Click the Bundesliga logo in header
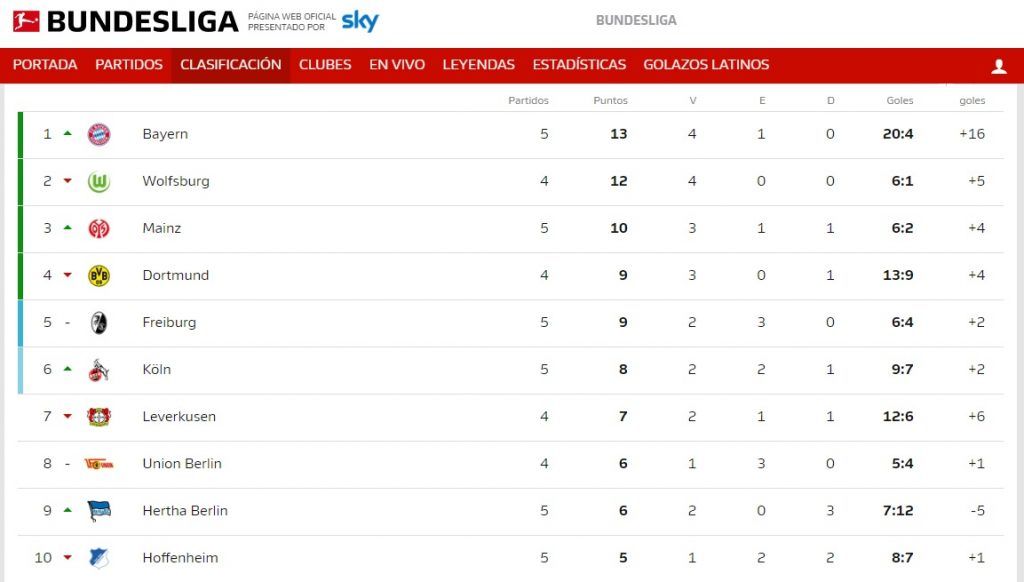 [x=125, y=22]
